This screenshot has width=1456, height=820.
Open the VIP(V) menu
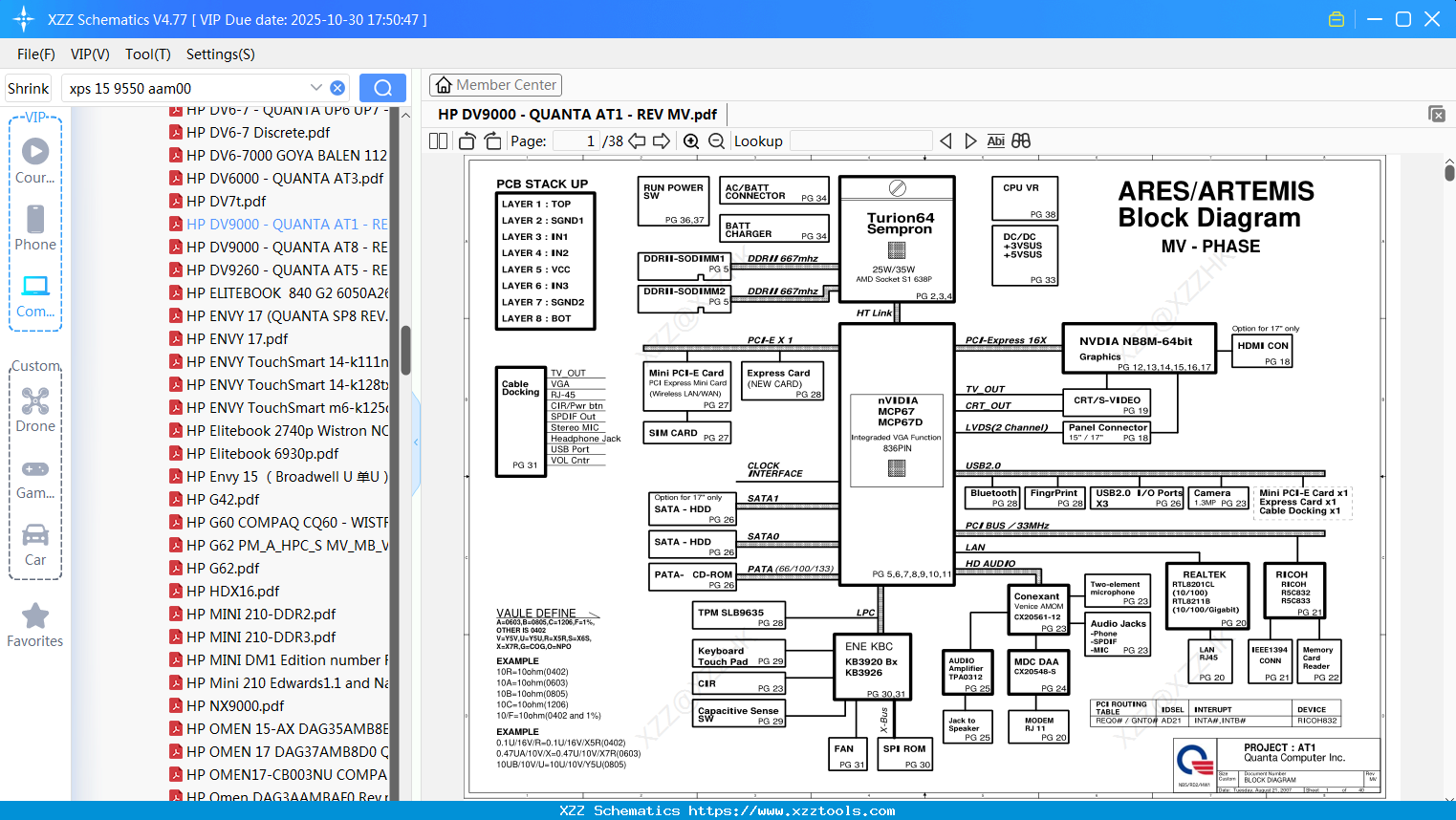point(90,54)
